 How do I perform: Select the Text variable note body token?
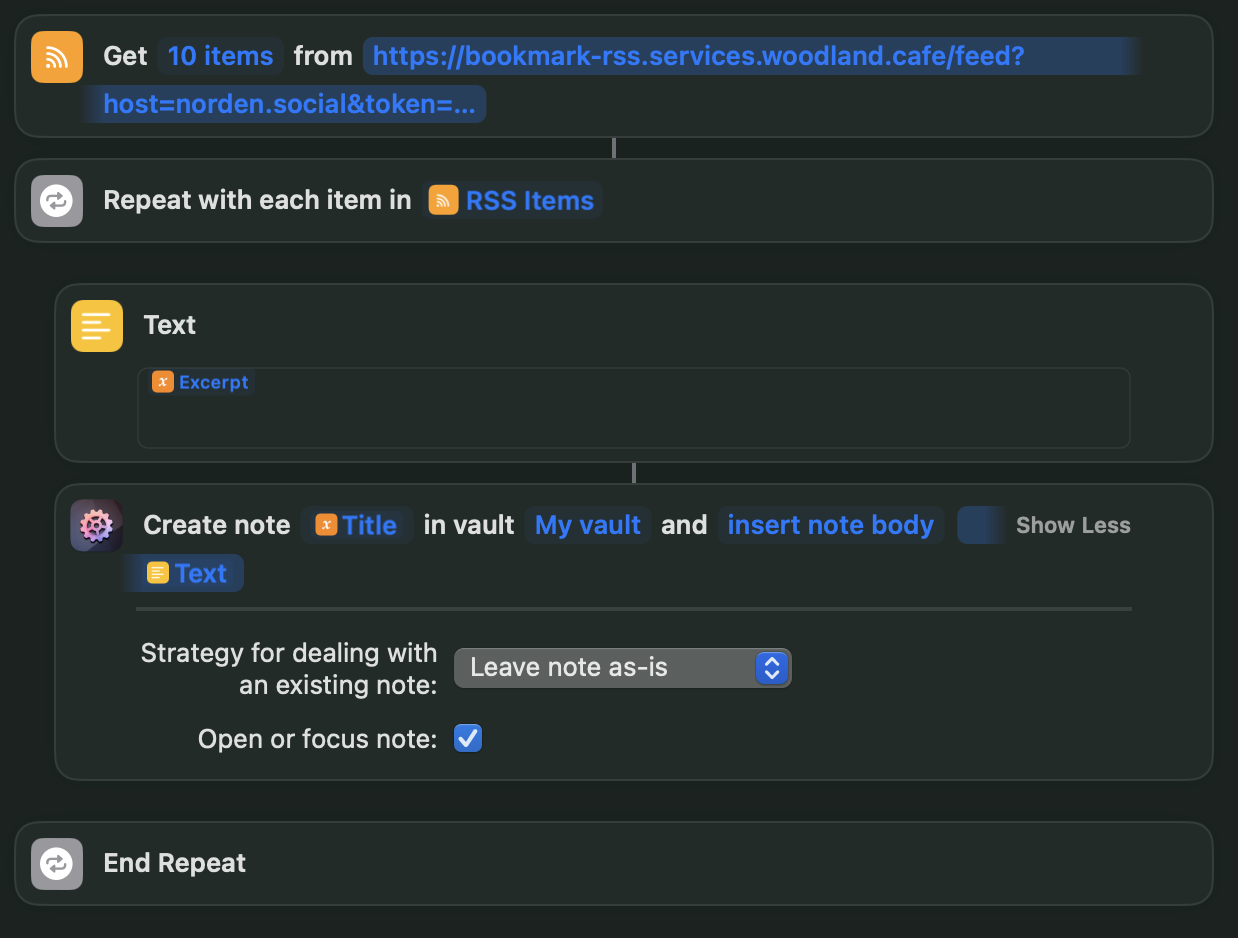(x=188, y=574)
